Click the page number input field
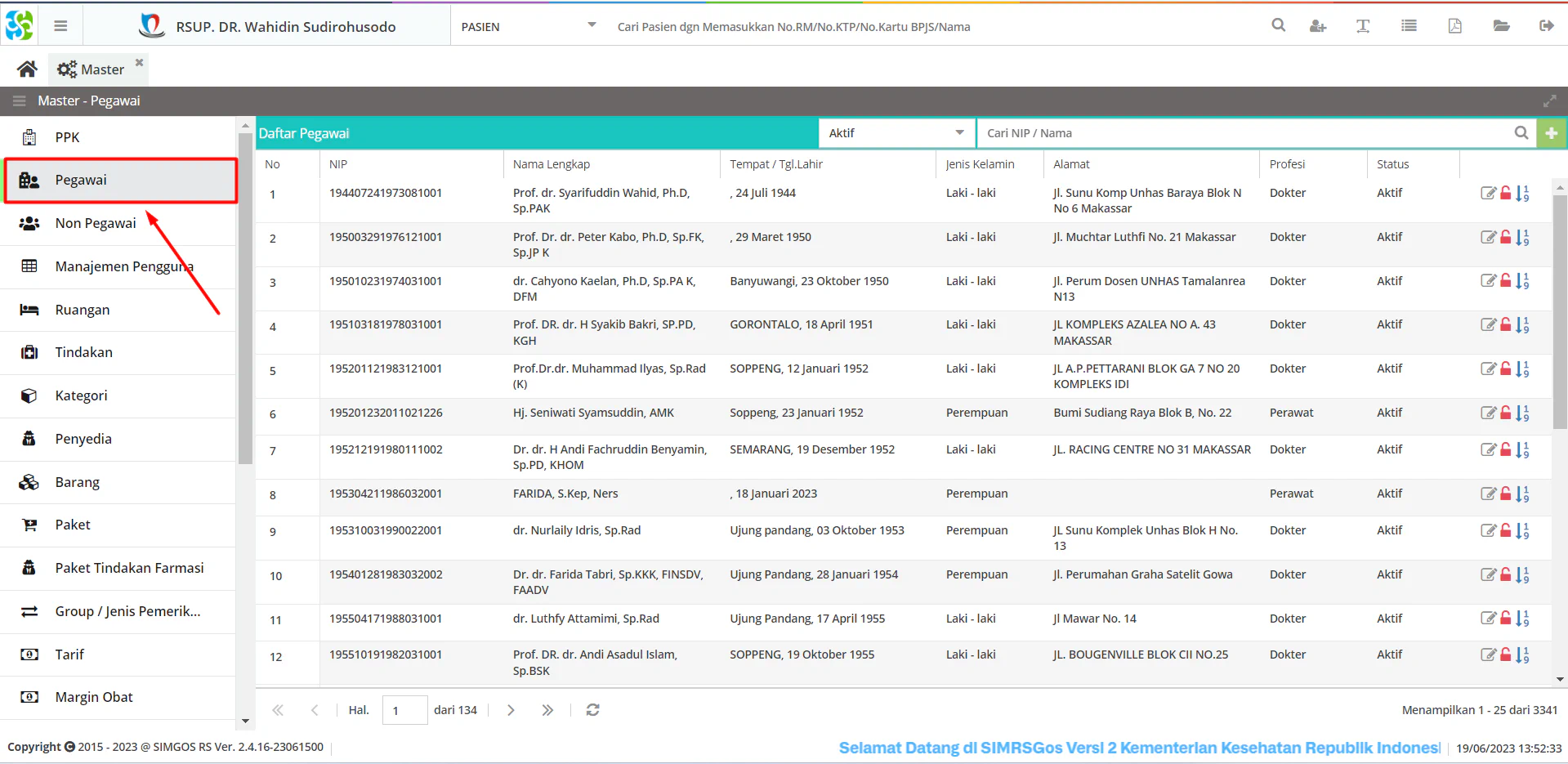The width and height of the screenshot is (1568, 764). pyautogui.click(x=404, y=710)
